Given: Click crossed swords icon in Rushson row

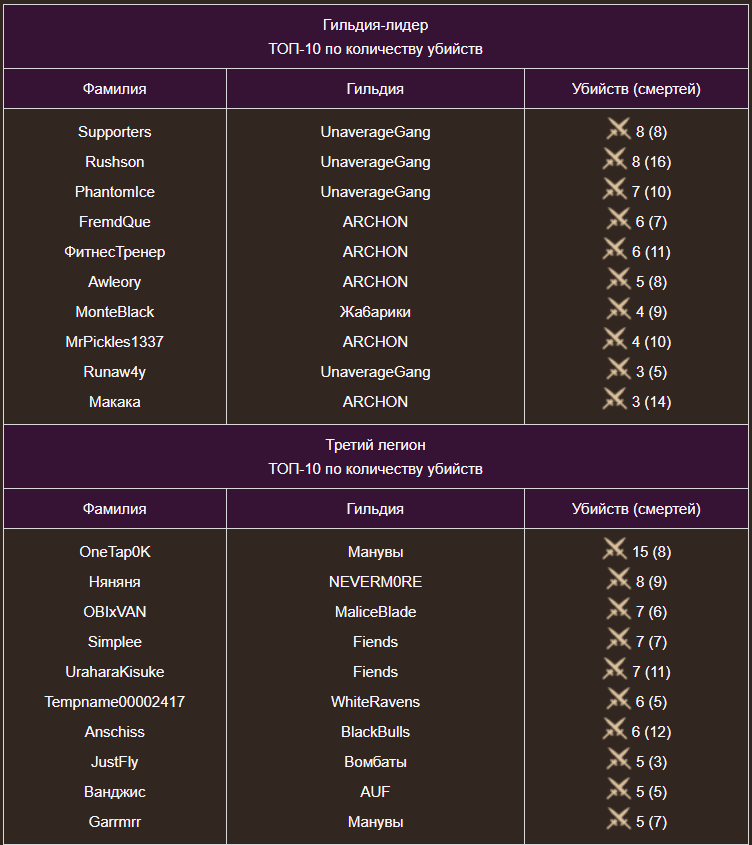Looking at the screenshot, I should (x=614, y=160).
